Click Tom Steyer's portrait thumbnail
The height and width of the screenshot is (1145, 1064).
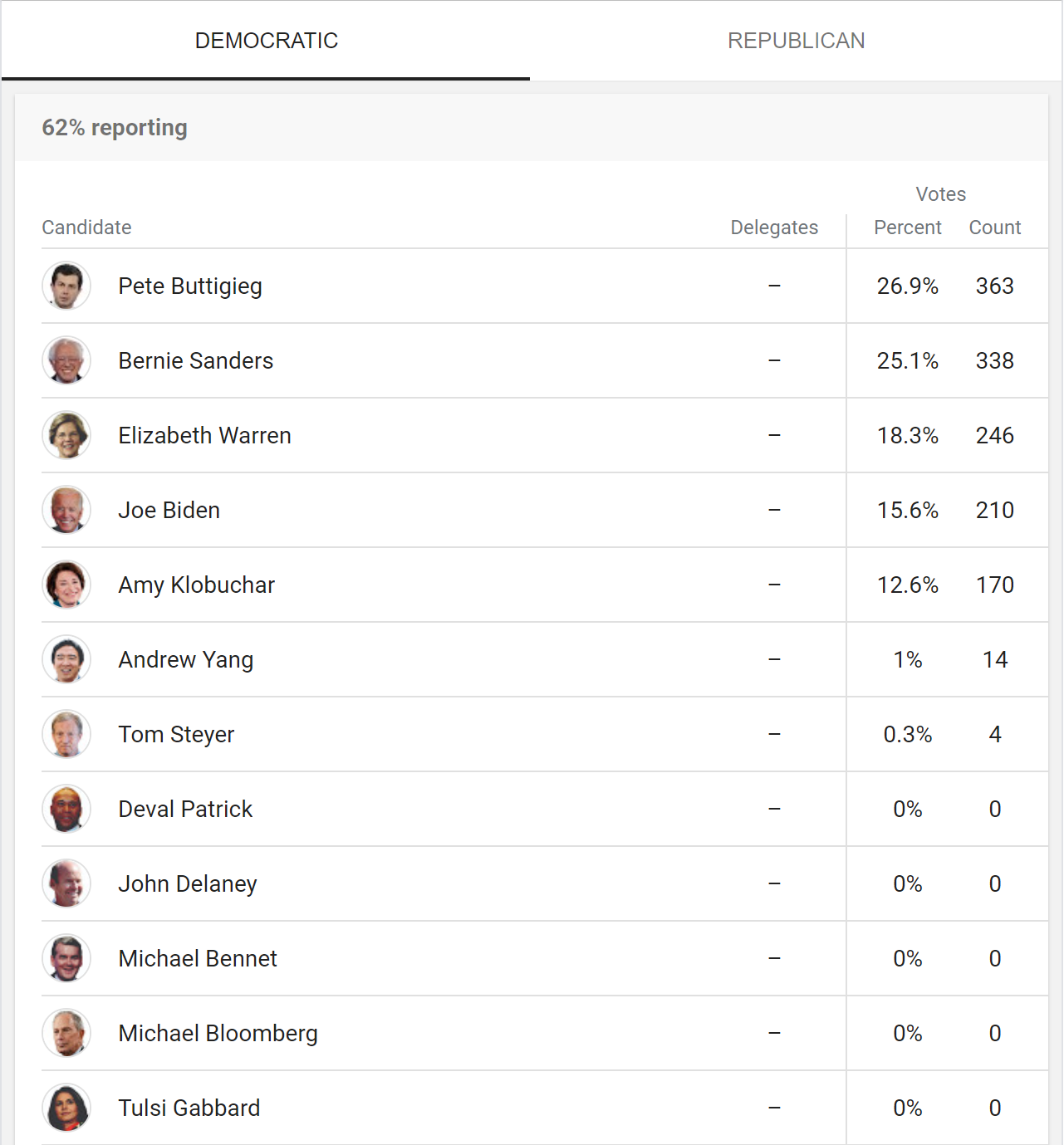[66, 734]
